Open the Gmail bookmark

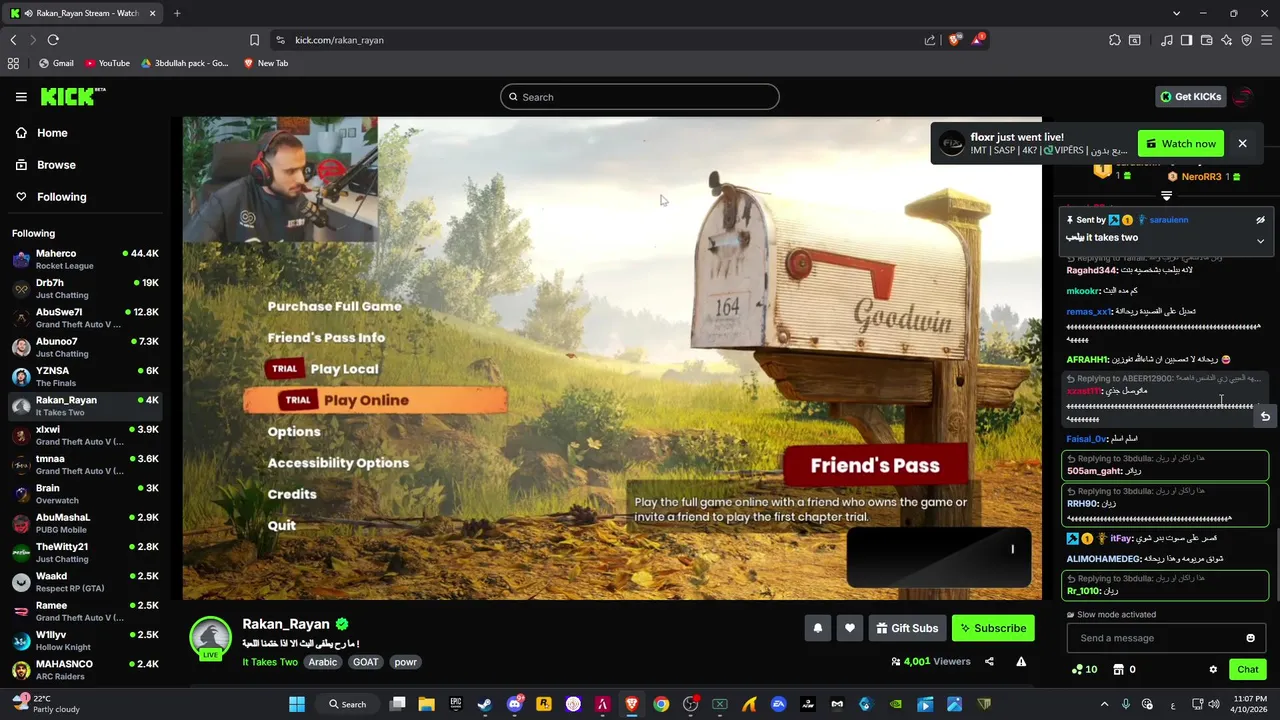click(56, 63)
